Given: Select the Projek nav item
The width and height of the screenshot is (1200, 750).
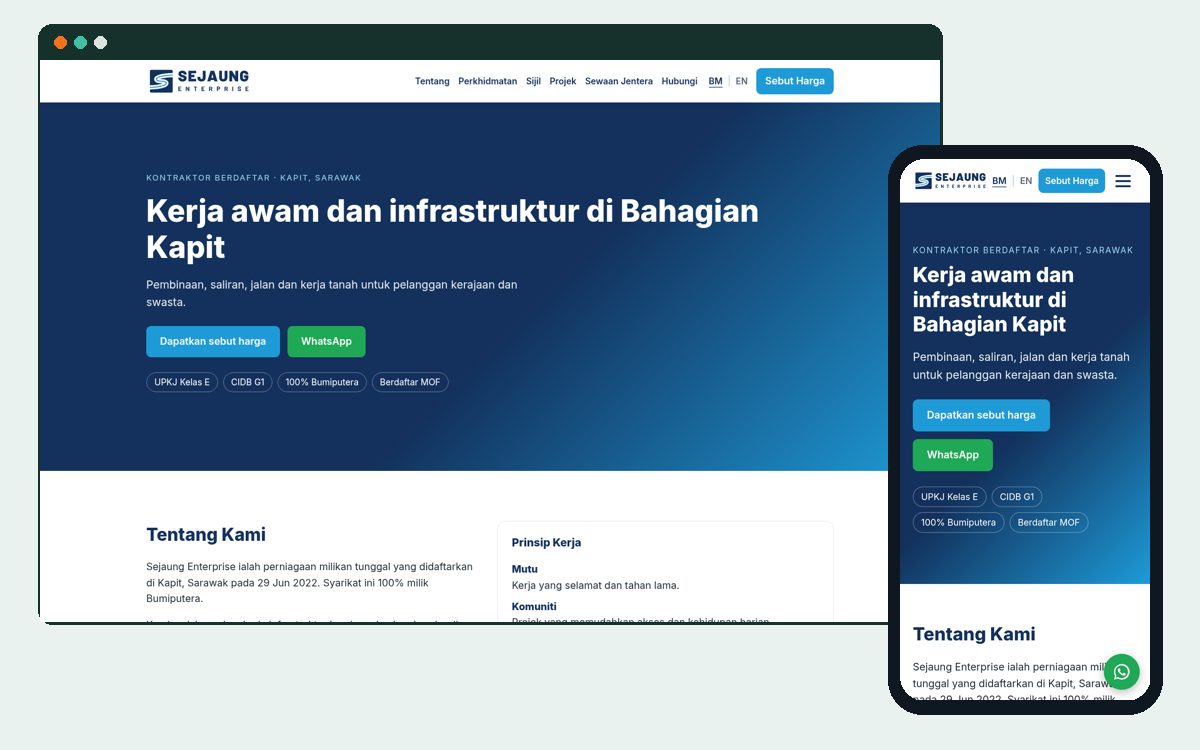Looking at the screenshot, I should [x=563, y=81].
